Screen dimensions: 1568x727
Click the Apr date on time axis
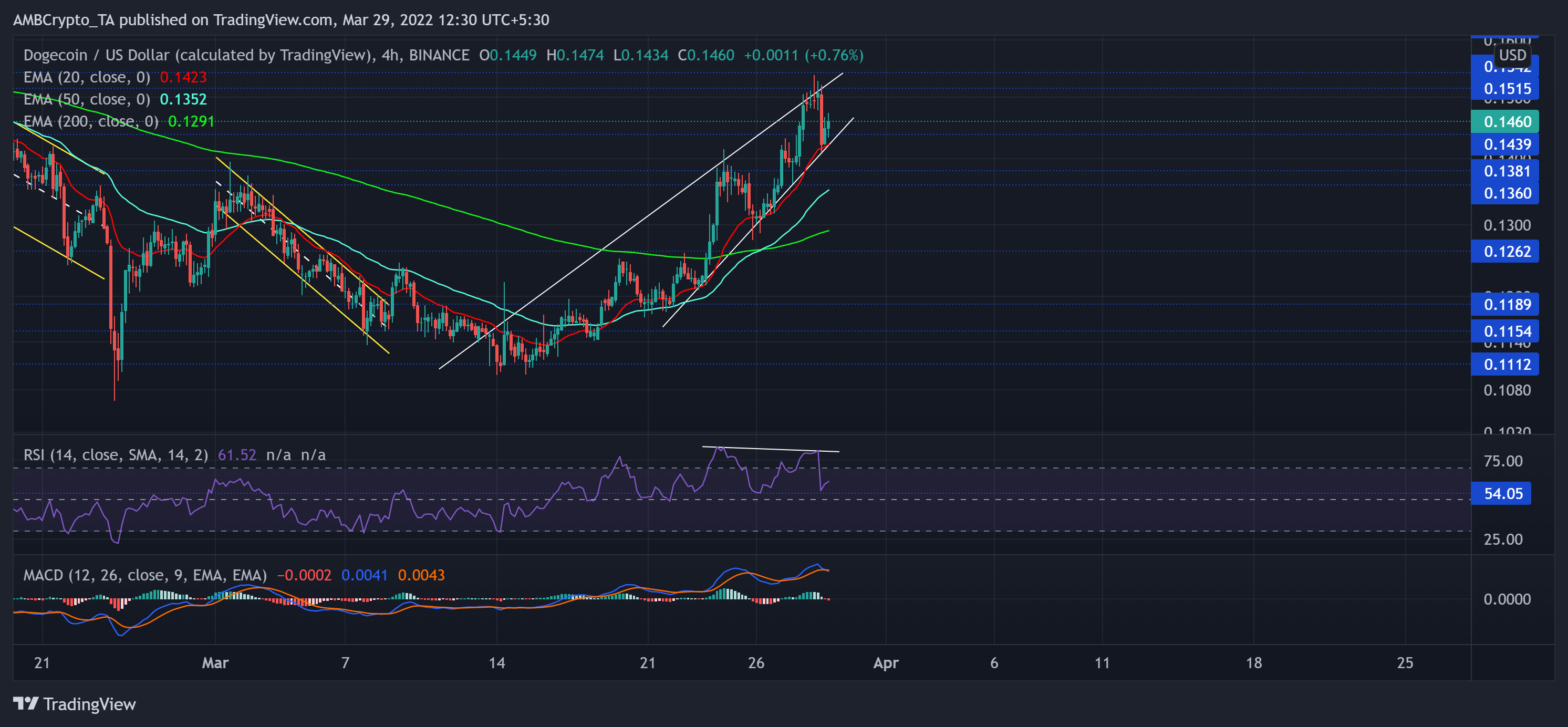(x=886, y=662)
